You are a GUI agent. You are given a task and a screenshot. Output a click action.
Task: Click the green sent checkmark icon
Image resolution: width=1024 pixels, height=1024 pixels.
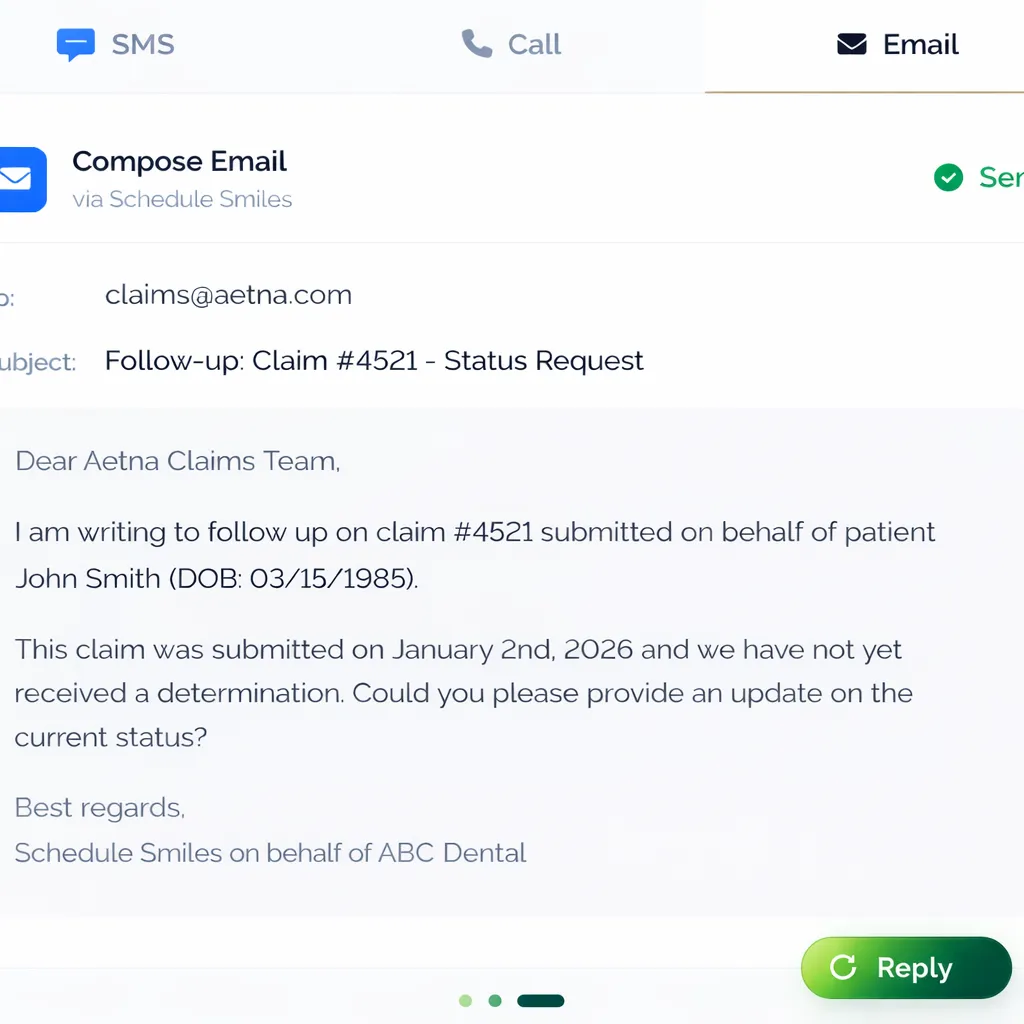click(948, 177)
